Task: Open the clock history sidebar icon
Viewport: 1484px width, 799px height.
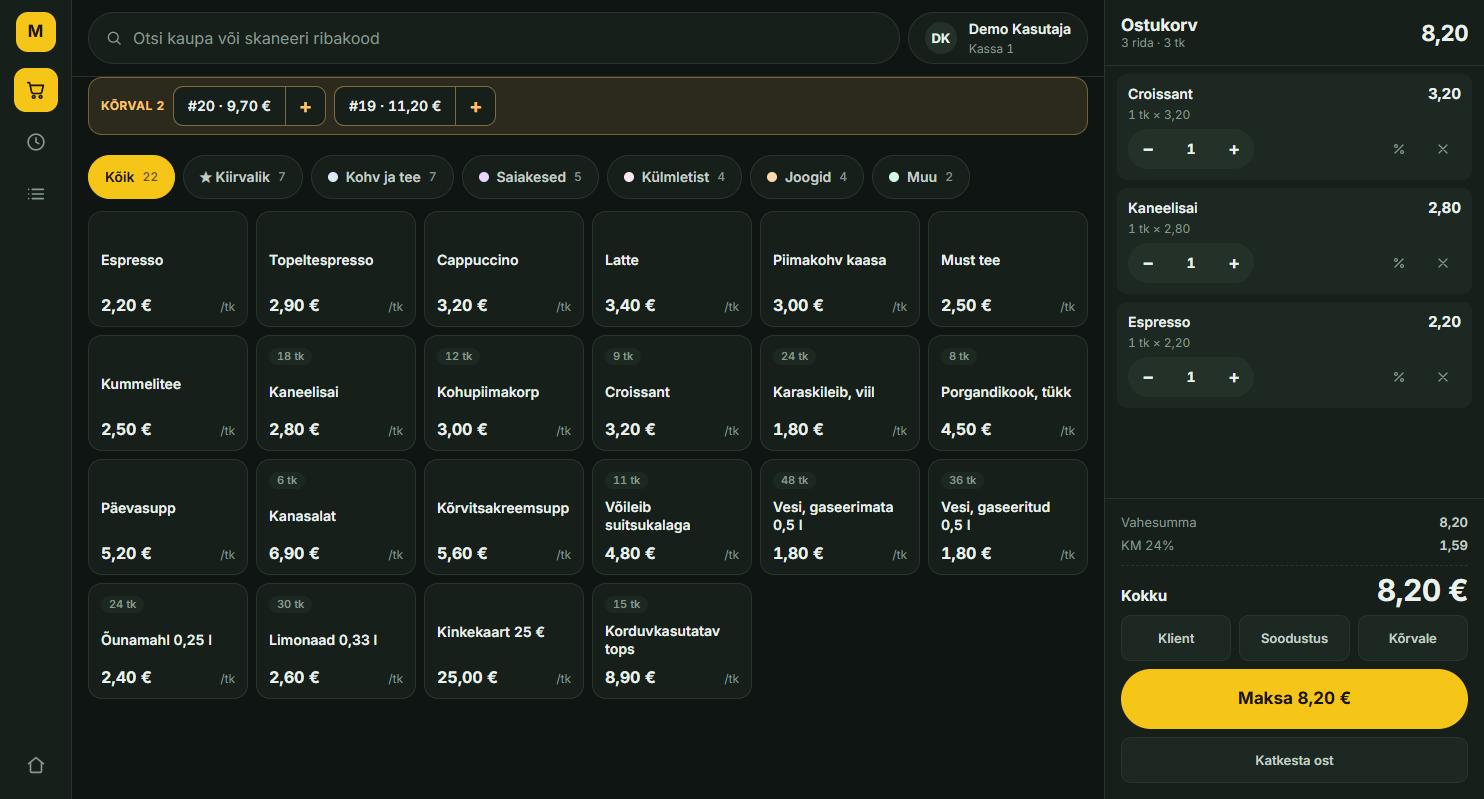Action: 36,142
